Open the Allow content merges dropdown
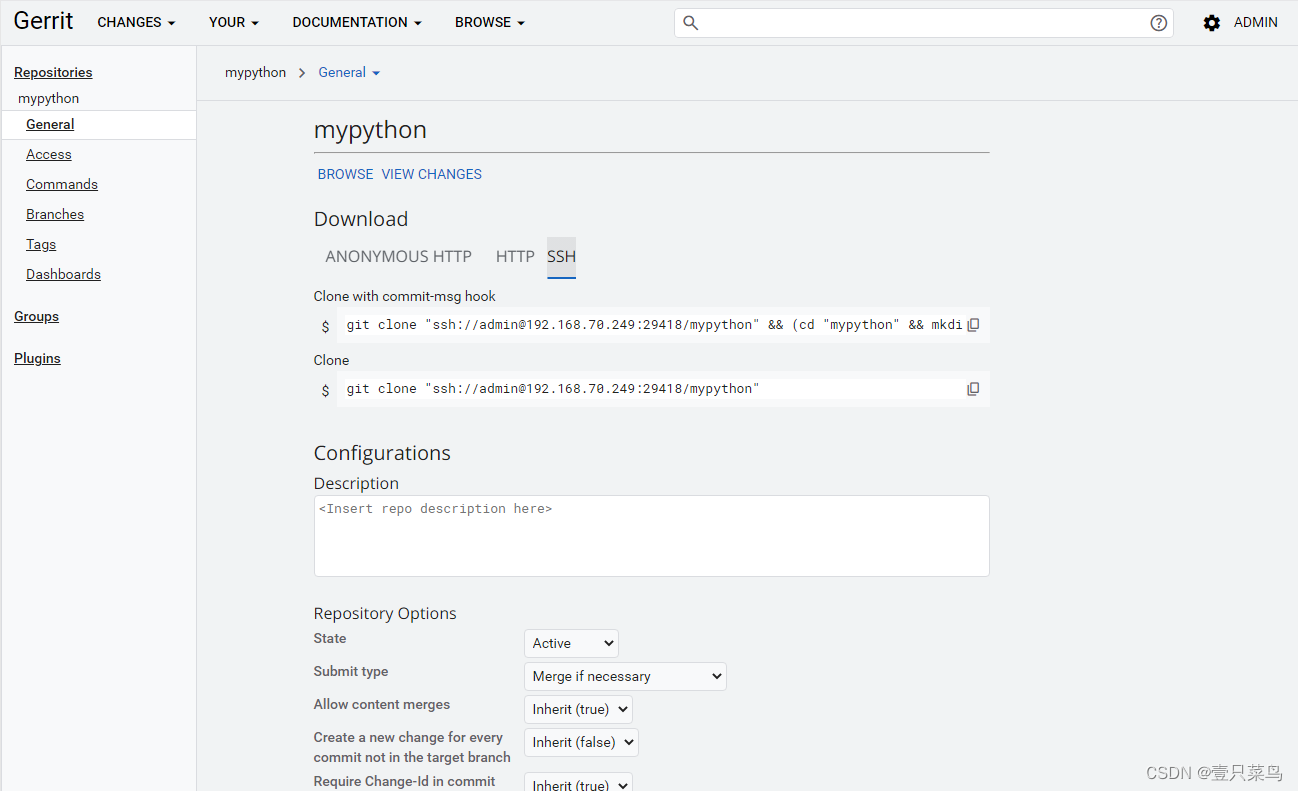The height and width of the screenshot is (791, 1298). point(578,709)
